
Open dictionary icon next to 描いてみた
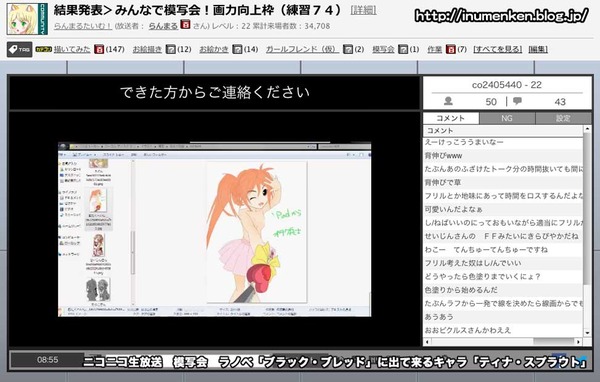coord(99,49)
